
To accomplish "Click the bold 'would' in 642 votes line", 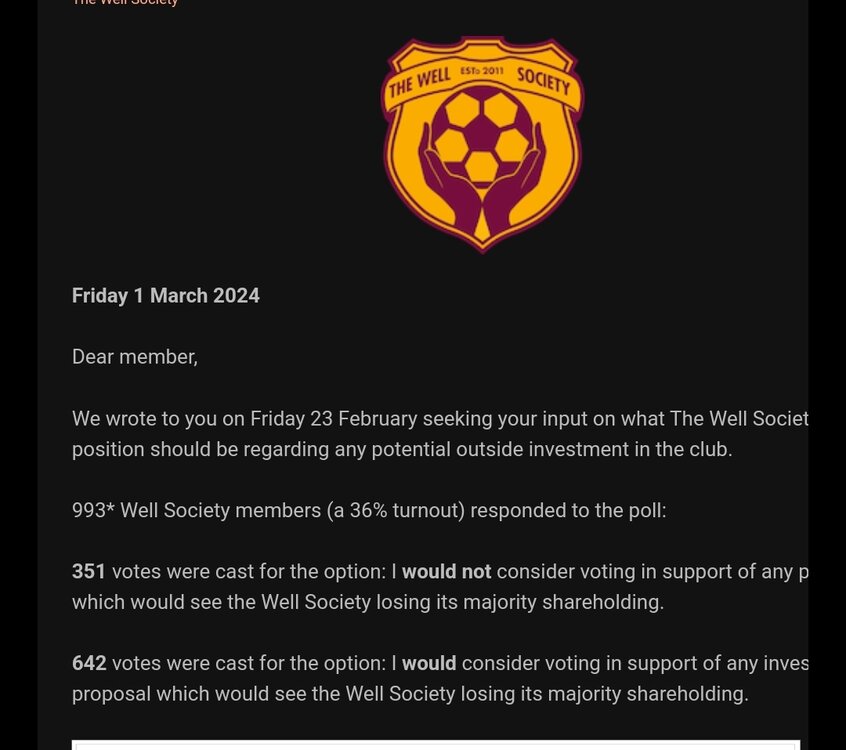I will click(429, 663).
